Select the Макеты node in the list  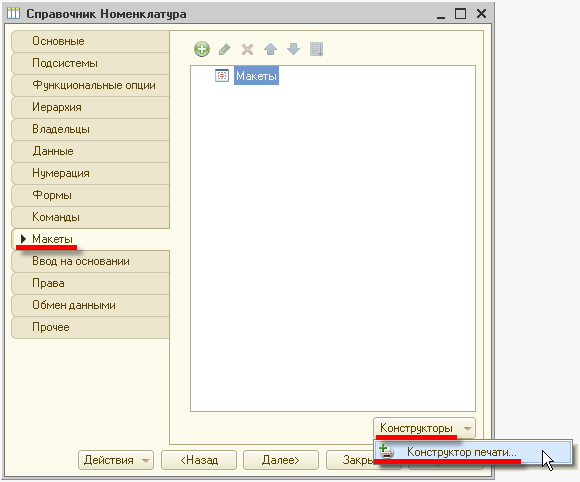[x=256, y=76]
